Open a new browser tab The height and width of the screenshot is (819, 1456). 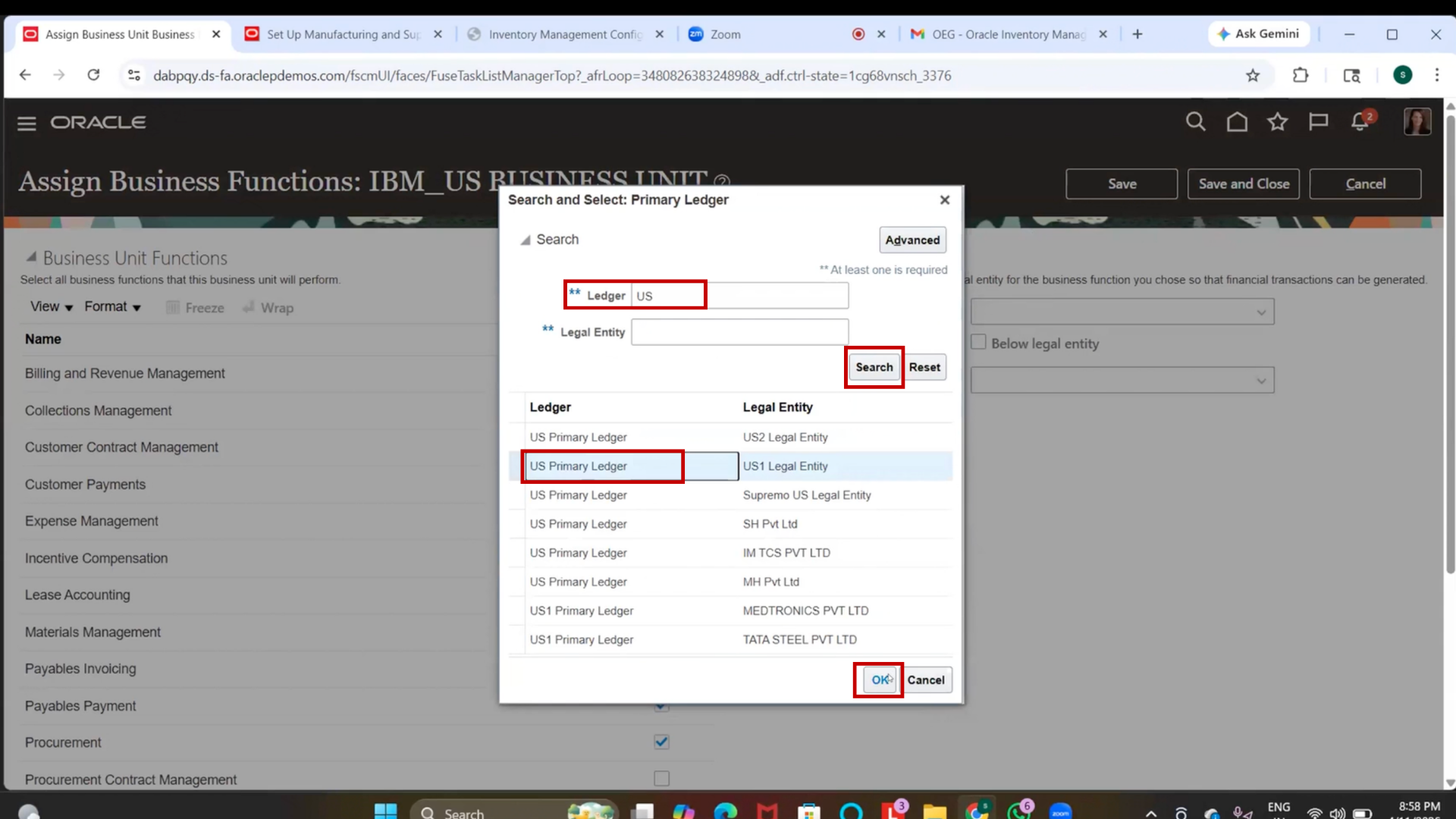click(1137, 34)
